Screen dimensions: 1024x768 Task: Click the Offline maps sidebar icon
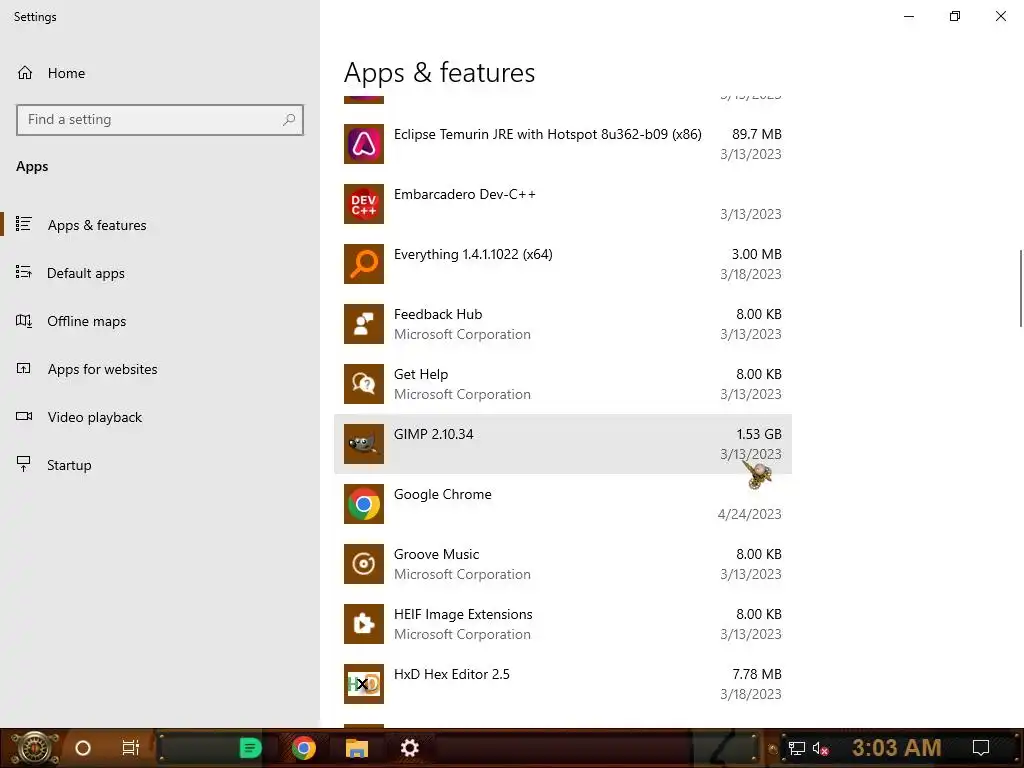coord(24,321)
